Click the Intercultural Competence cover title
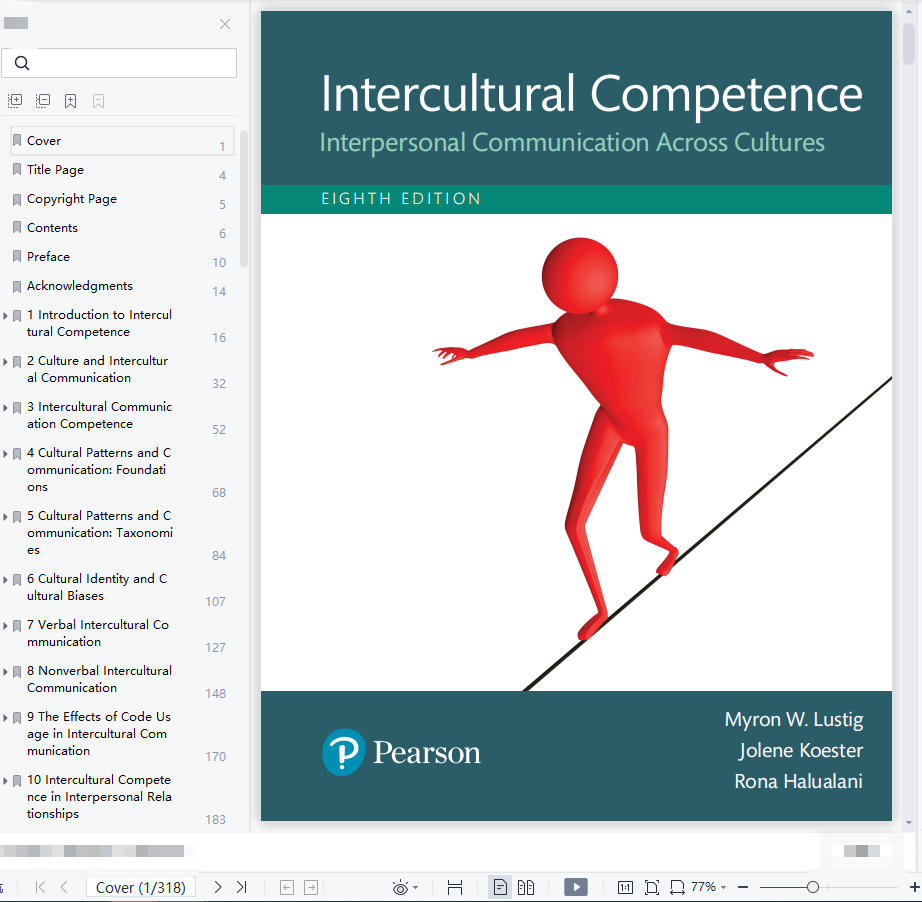Image resolution: width=922 pixels, height=902 pixels. 591,93
